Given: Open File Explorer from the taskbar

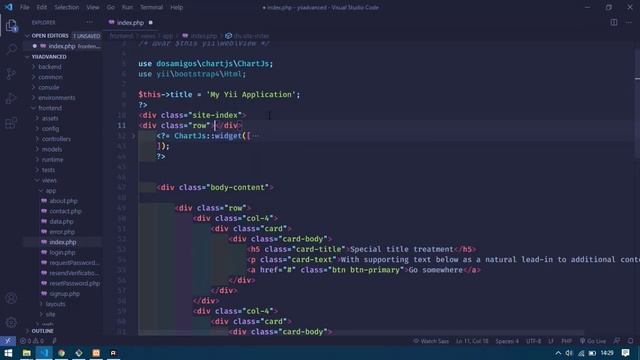Looking at the screenshot, I should (x=27, y=353).
